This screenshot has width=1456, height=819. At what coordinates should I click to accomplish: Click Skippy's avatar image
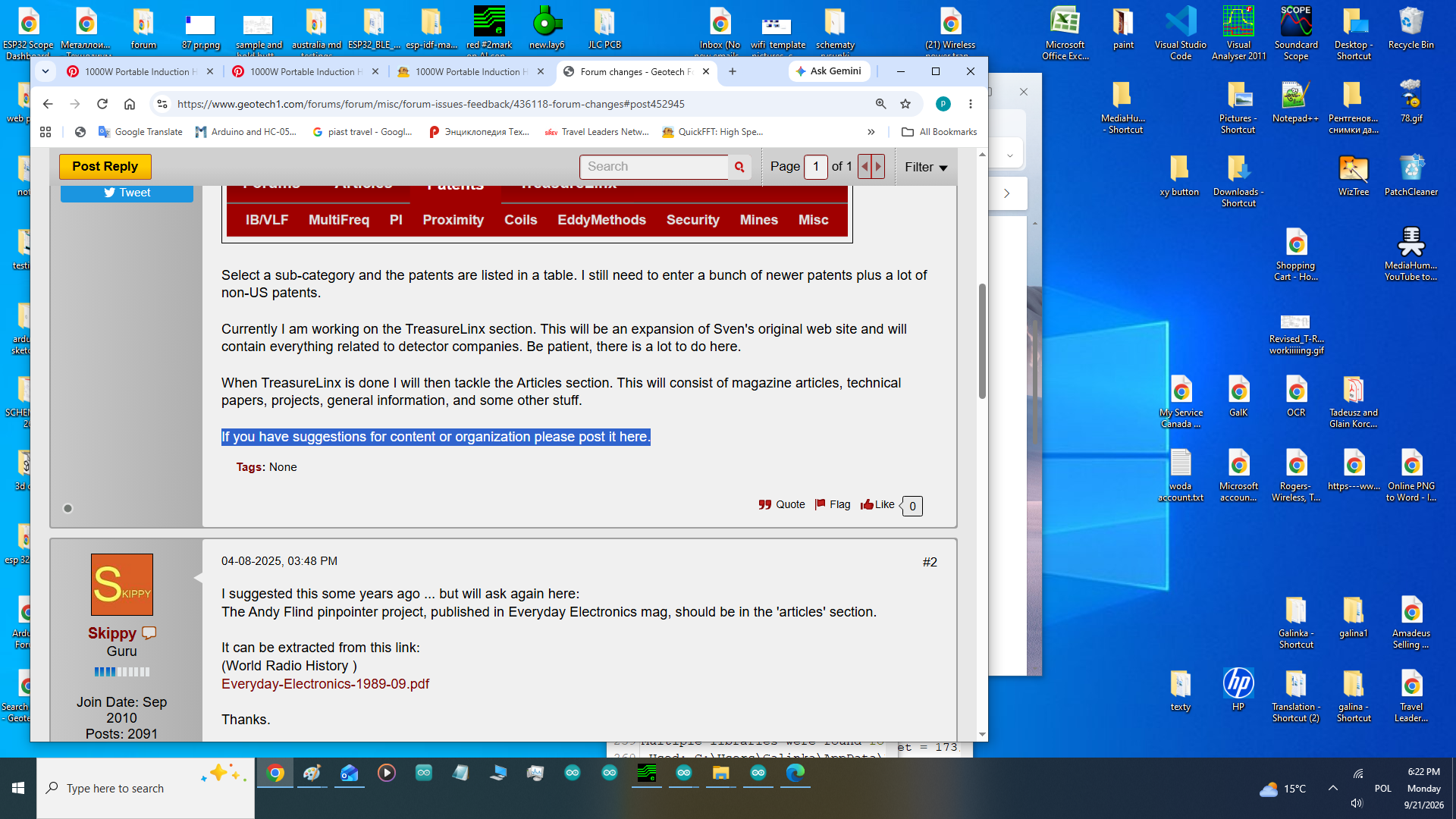(122, 585)
